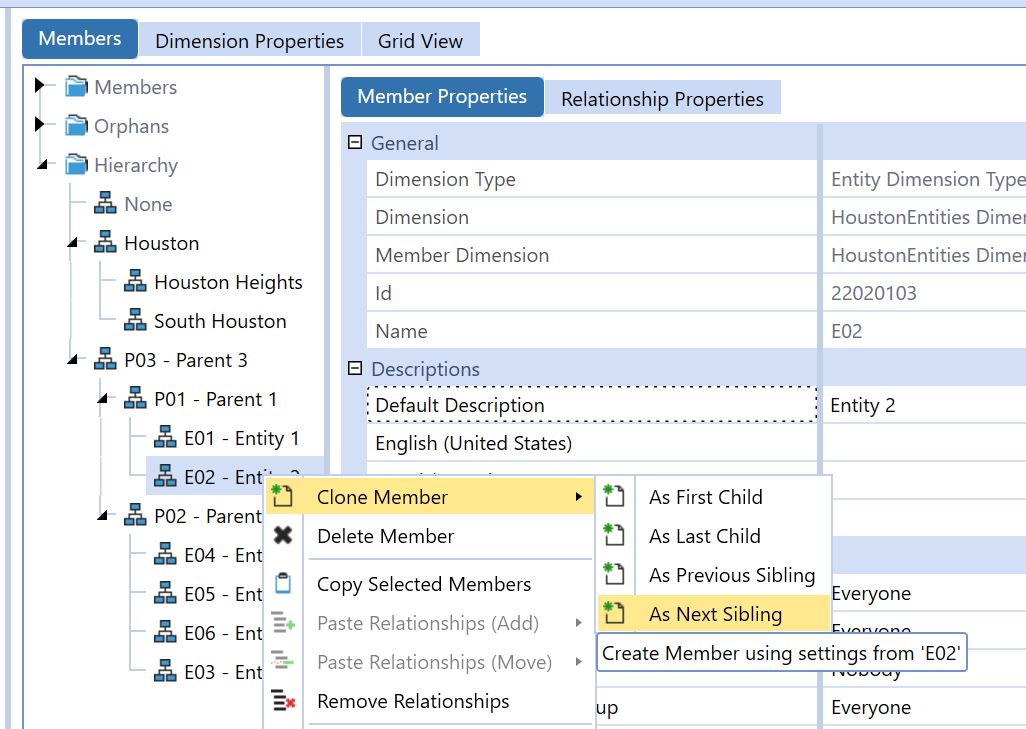Click the South Houston hierarchy icon
Image resolution: width=1026 pixels, height=729 pixels.
[x=135, y=322]
